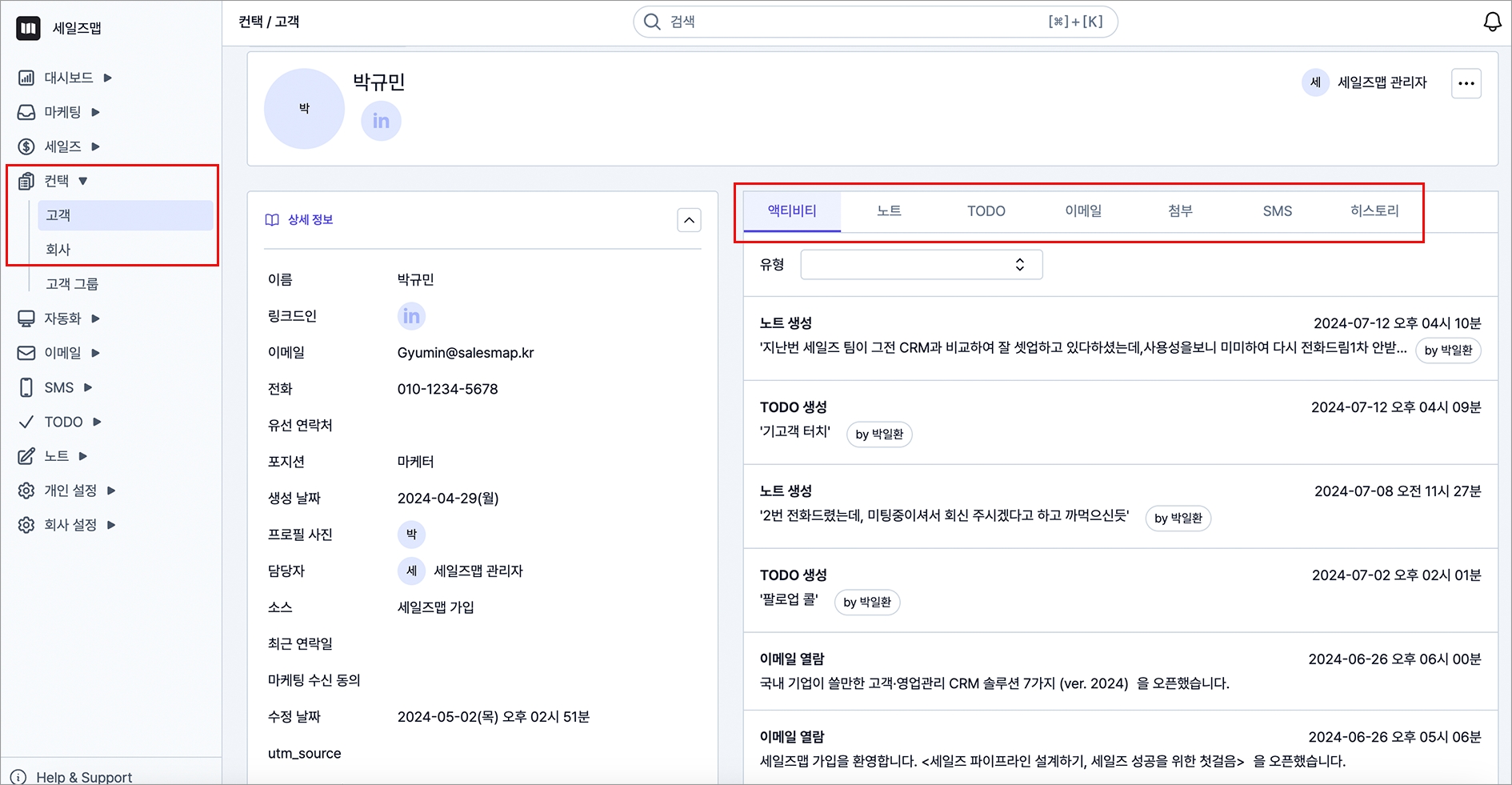The width and height of the screenshot is (1512, 785).
Task: Click the Help & Support info icon
Action: (18, 777)
